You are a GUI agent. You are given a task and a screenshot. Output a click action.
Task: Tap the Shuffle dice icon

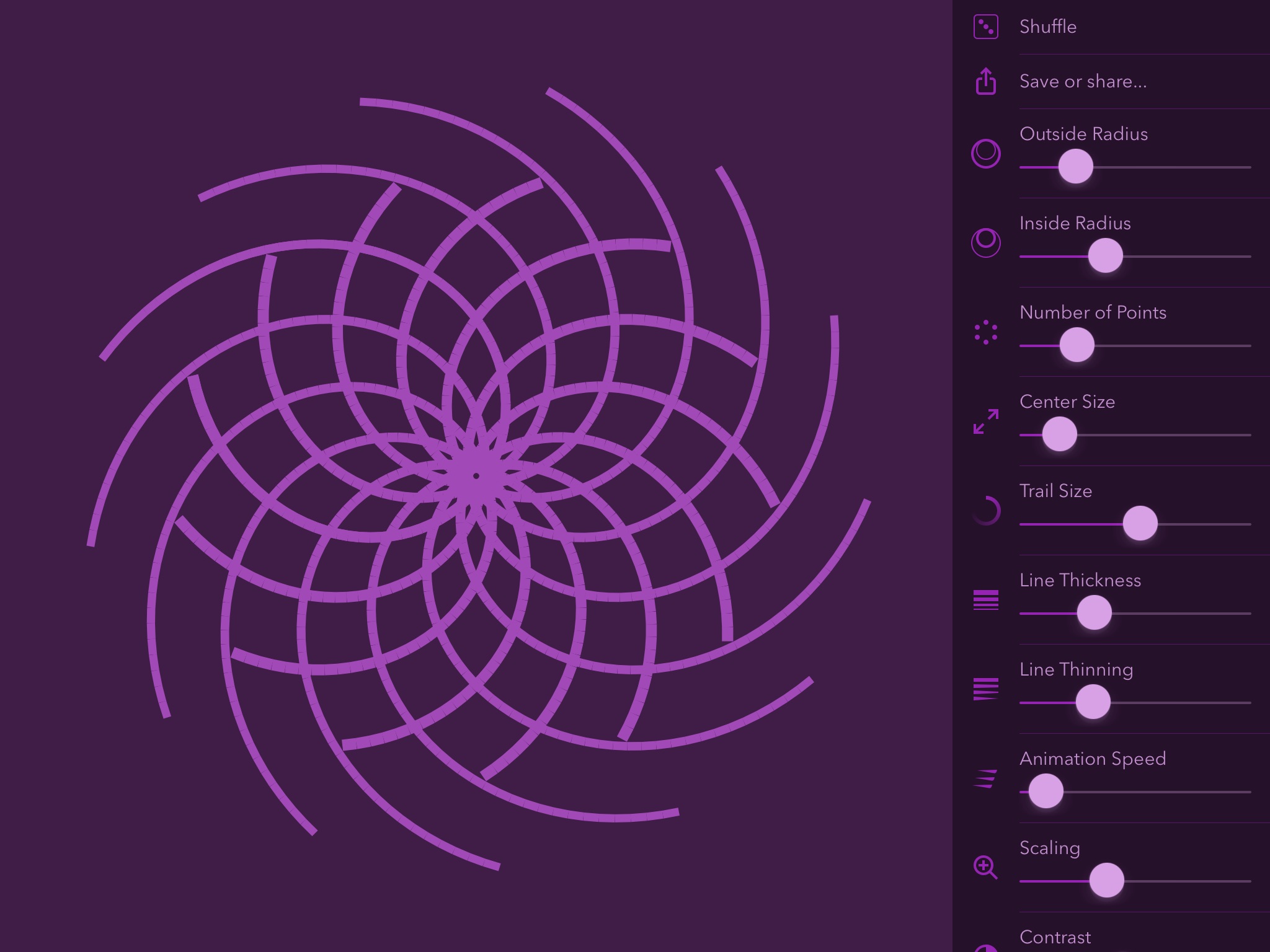985,27
